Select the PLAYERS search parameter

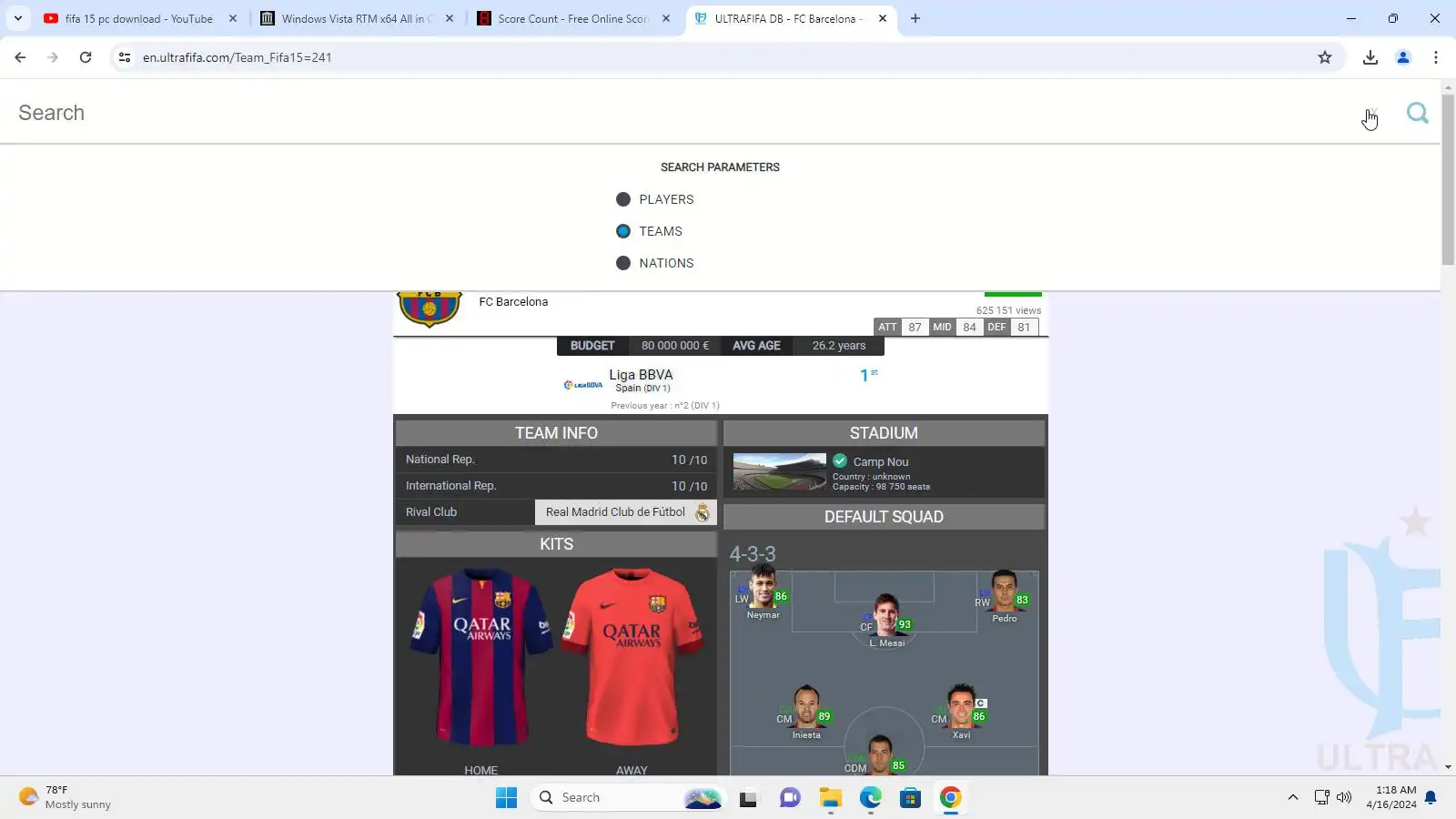[x=655, y=199]
